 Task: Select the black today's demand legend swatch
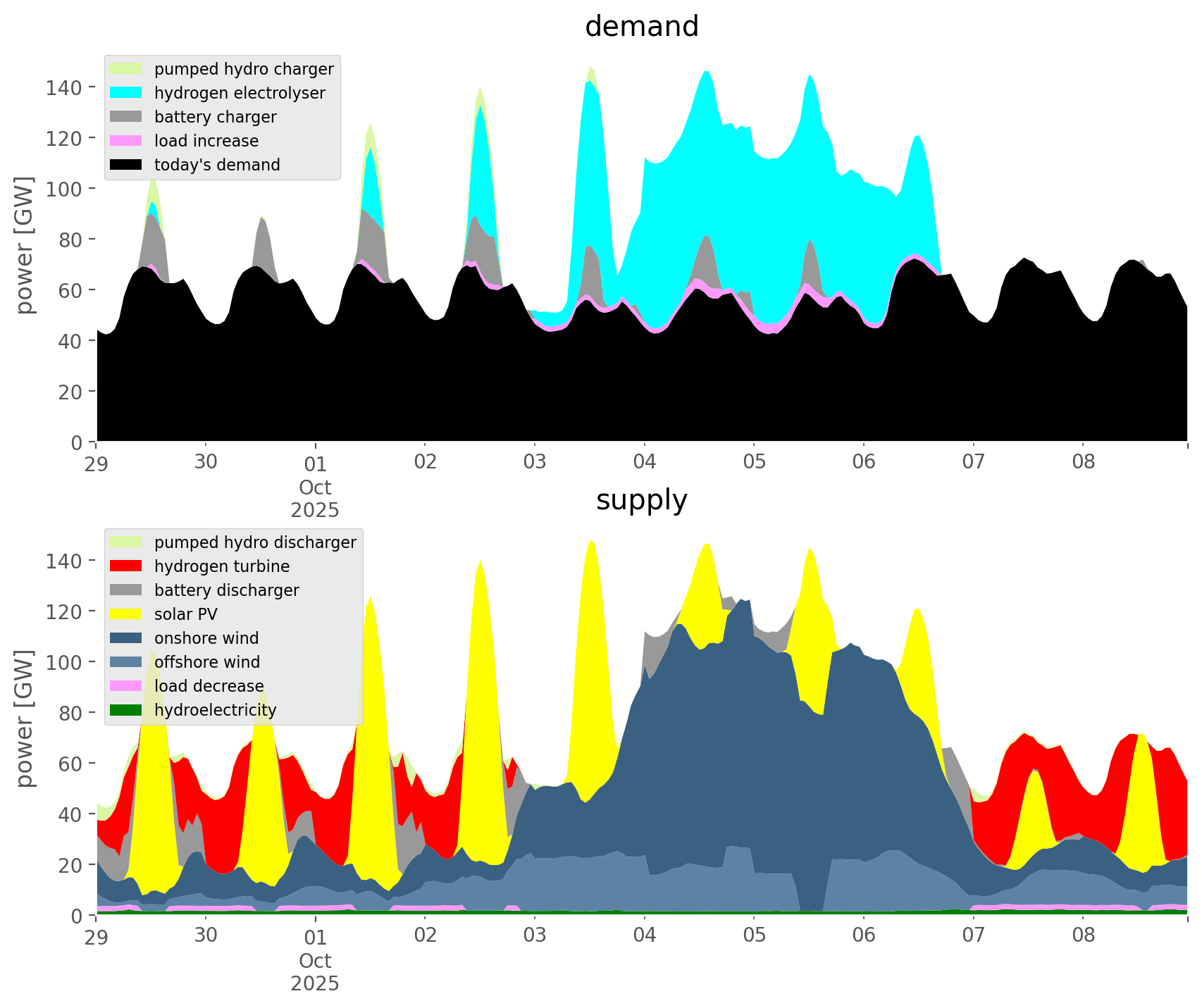tap(127, 165)
